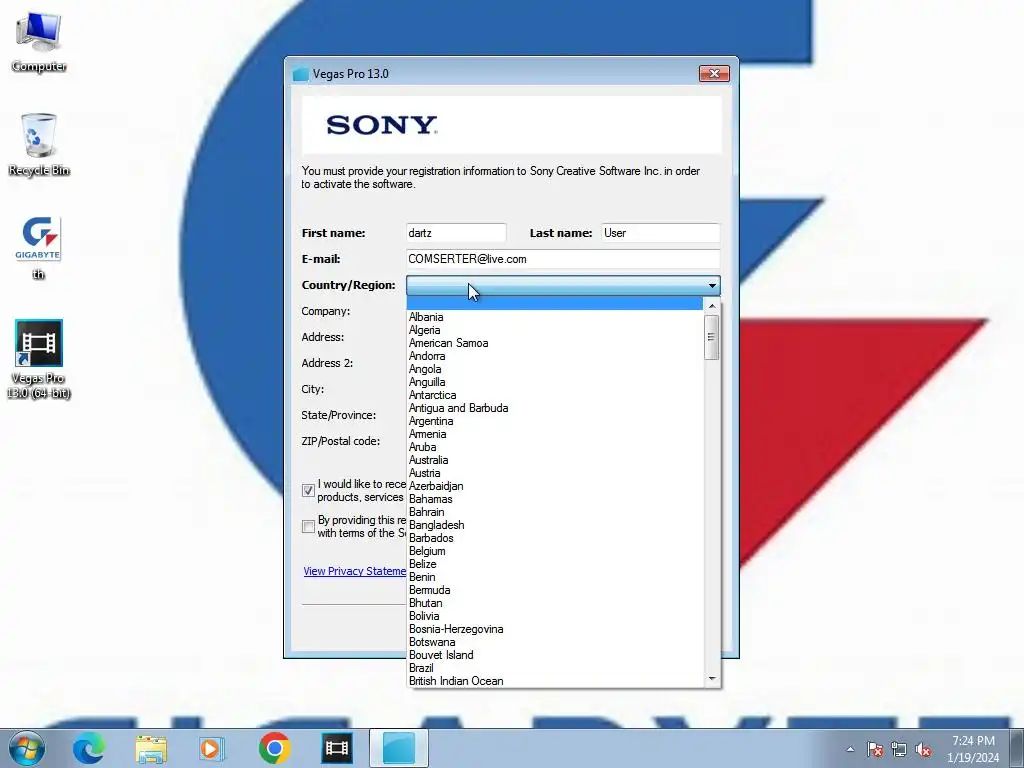The height and width of the screenshot is (768, 1024).
Task: Select the Gigabyte 'th' desktop shortcut
Action: click(39, 248)
